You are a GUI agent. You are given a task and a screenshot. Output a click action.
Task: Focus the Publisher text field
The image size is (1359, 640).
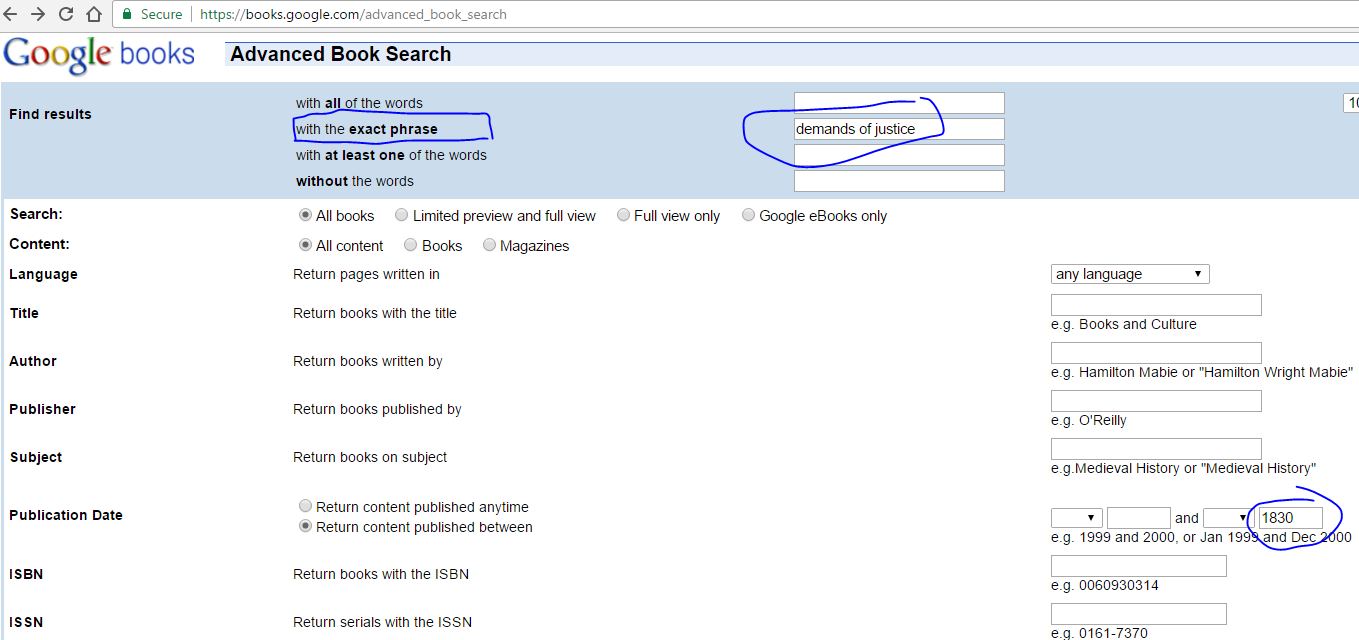pos(1156,401)
